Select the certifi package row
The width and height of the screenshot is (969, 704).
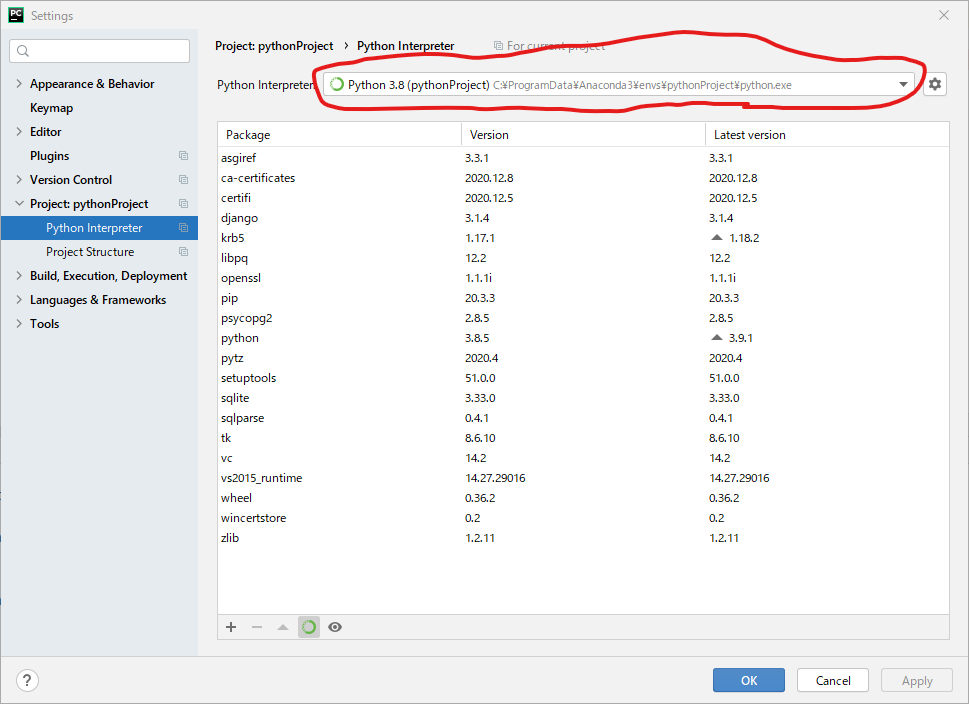tap(583, 198)
